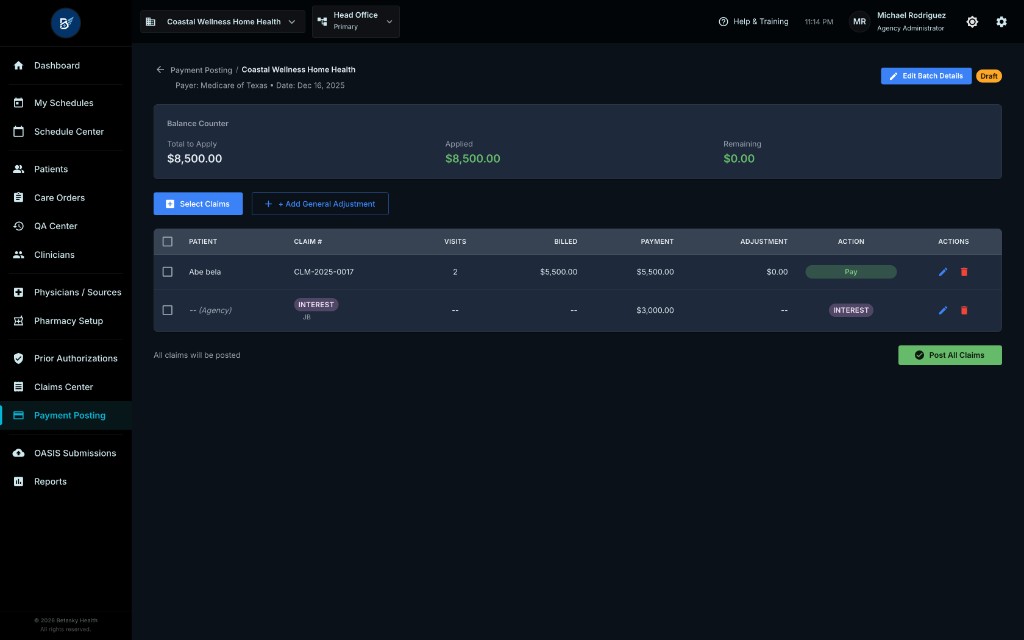
Task: Click the CLAIM # column header
Action: coord(308,242)
